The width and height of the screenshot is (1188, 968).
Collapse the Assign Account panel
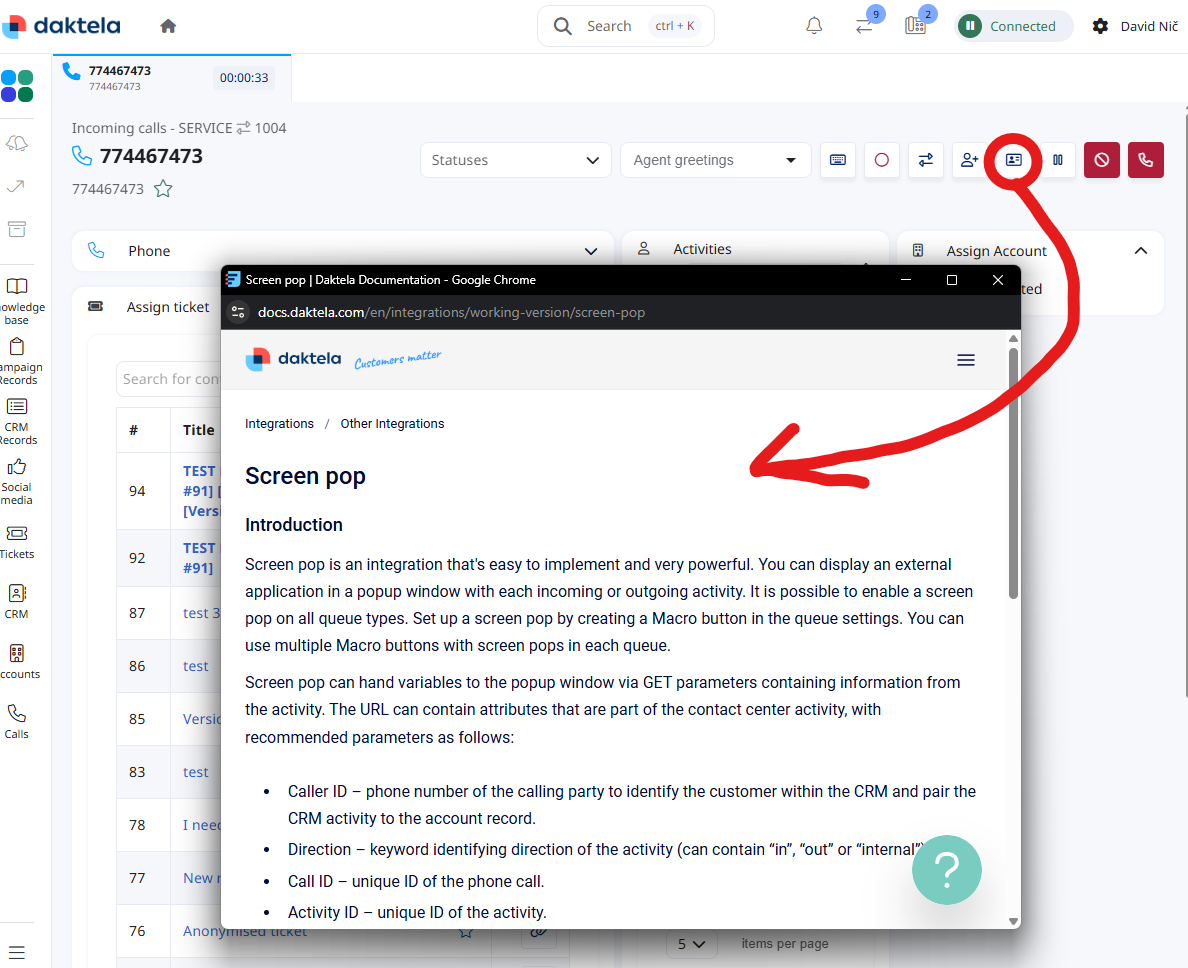pos(1140,251)
